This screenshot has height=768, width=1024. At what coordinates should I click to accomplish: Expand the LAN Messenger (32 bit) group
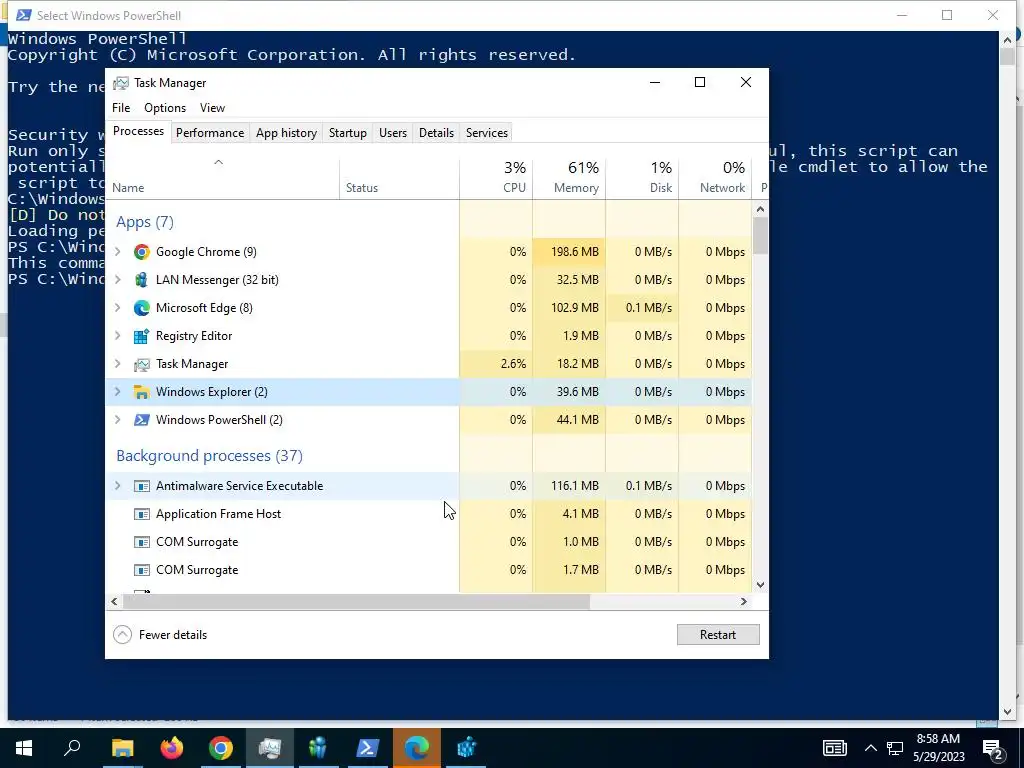(x=118, y=280)
